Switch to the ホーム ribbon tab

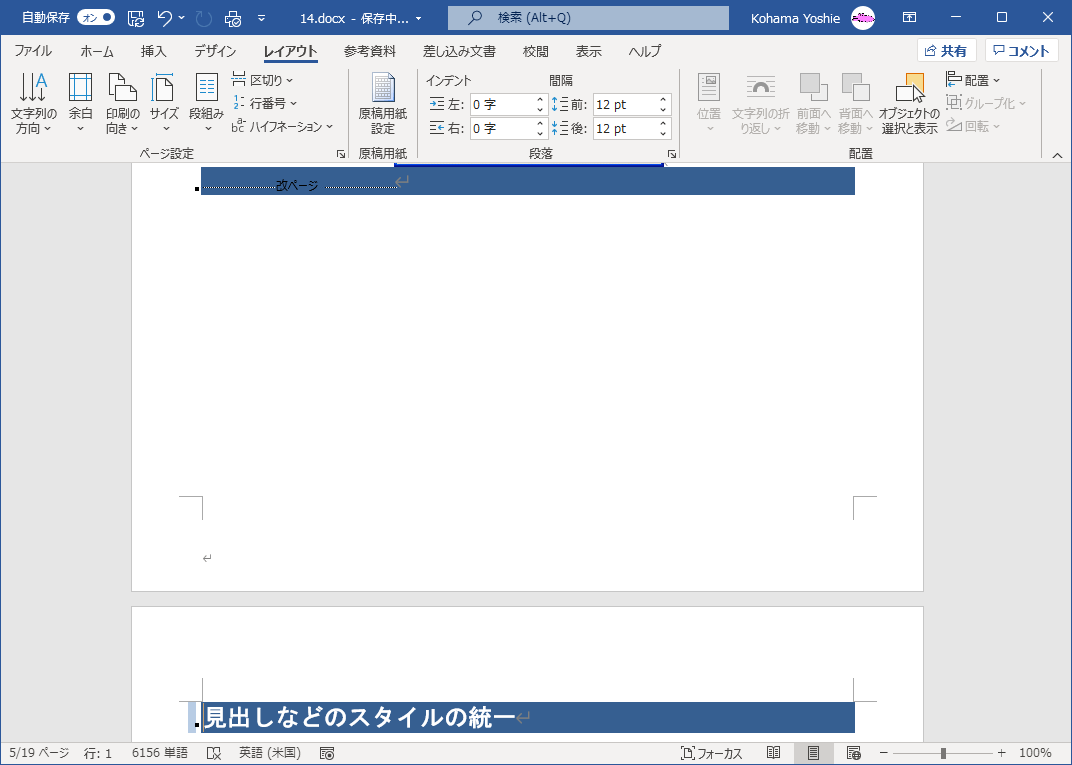(96, 51)
